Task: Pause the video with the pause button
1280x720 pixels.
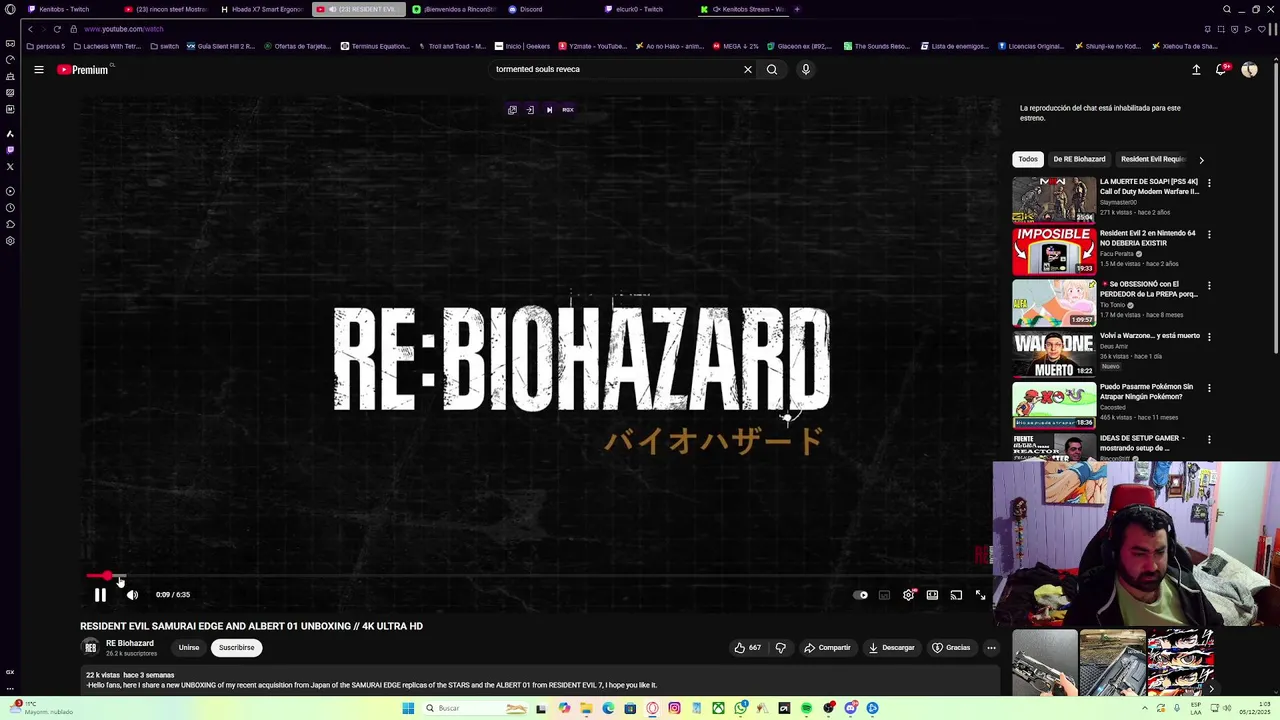Action: click(x=100, y=595)
